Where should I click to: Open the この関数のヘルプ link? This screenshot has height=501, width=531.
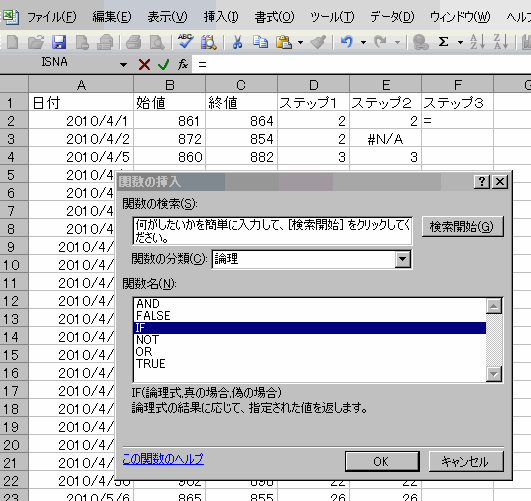click(x=163, y=459)
